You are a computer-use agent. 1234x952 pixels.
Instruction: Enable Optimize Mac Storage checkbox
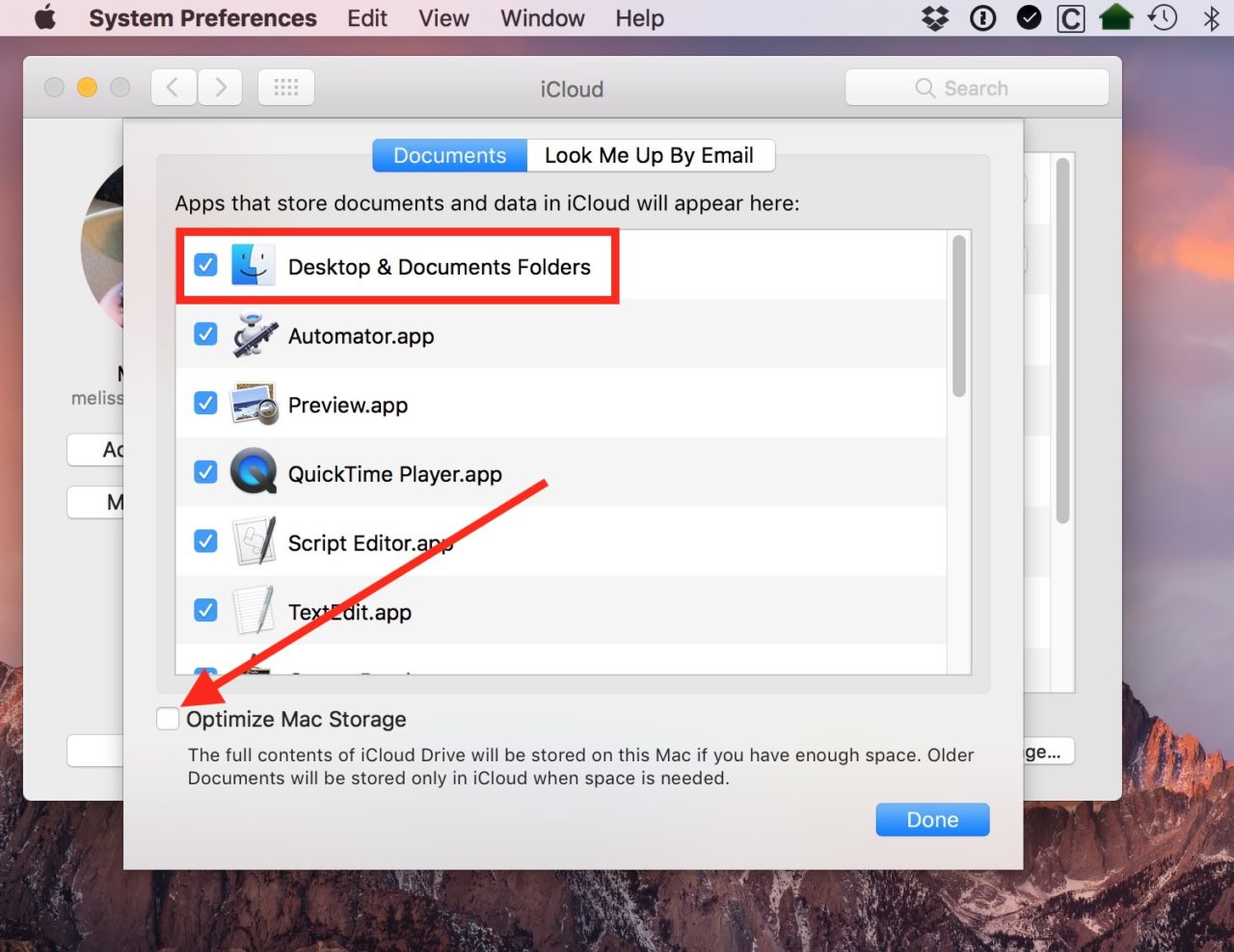[168, 719]
